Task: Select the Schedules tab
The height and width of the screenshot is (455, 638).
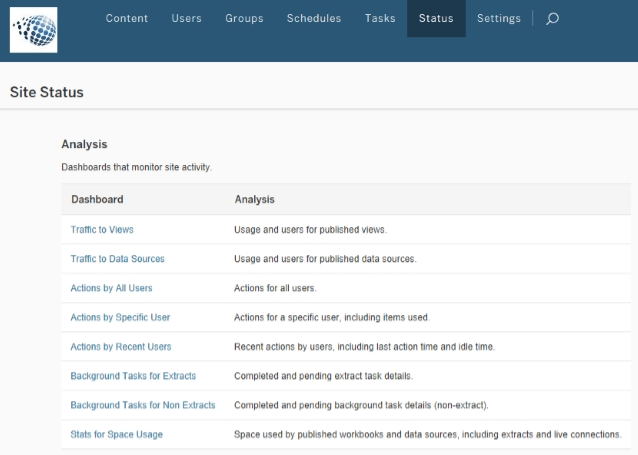Action: pos(313,18)
